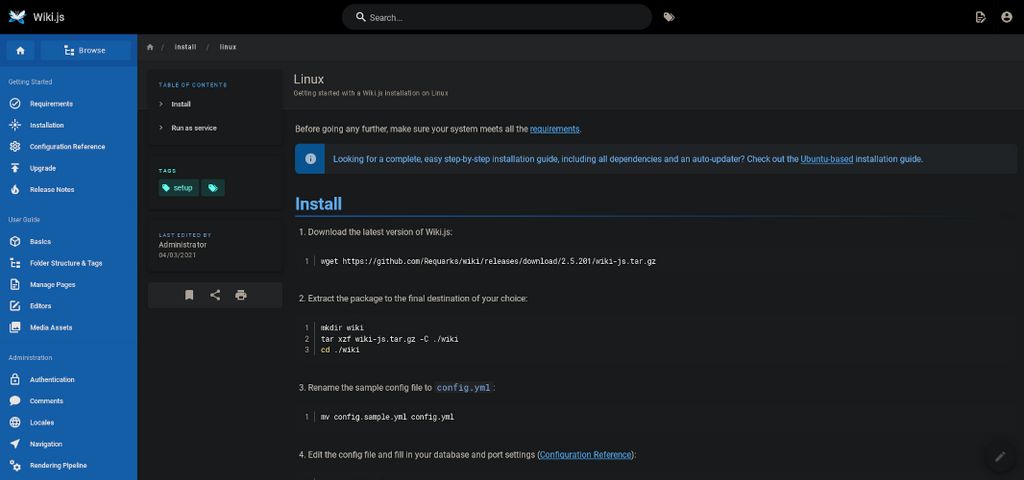Click the 'Administrator' last edited name

tap(183, 245)
